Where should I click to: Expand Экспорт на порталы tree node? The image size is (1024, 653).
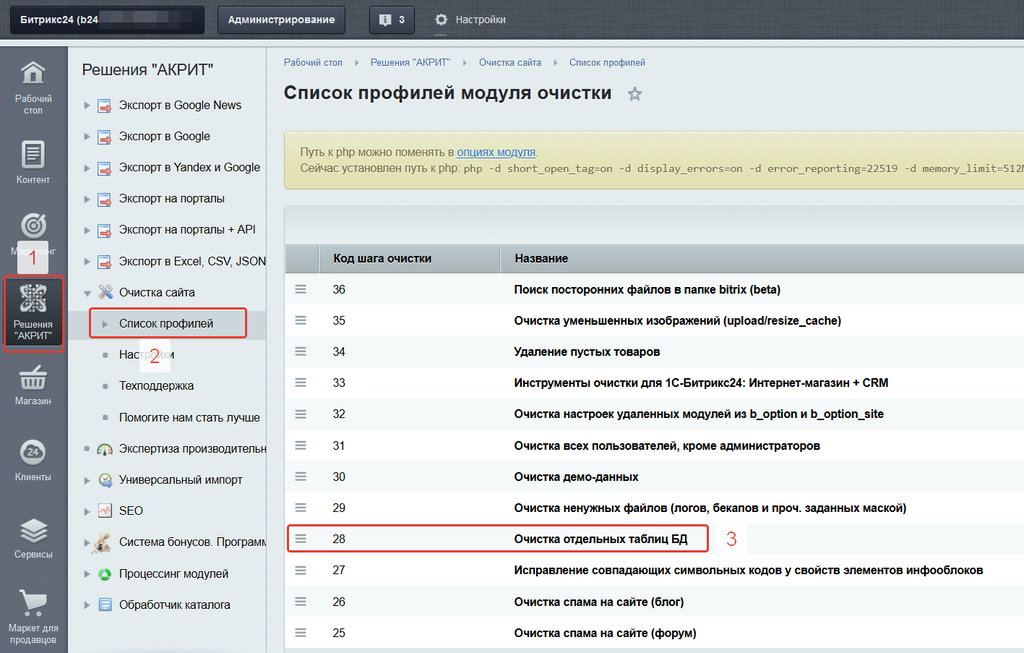[x=87, y=199]
